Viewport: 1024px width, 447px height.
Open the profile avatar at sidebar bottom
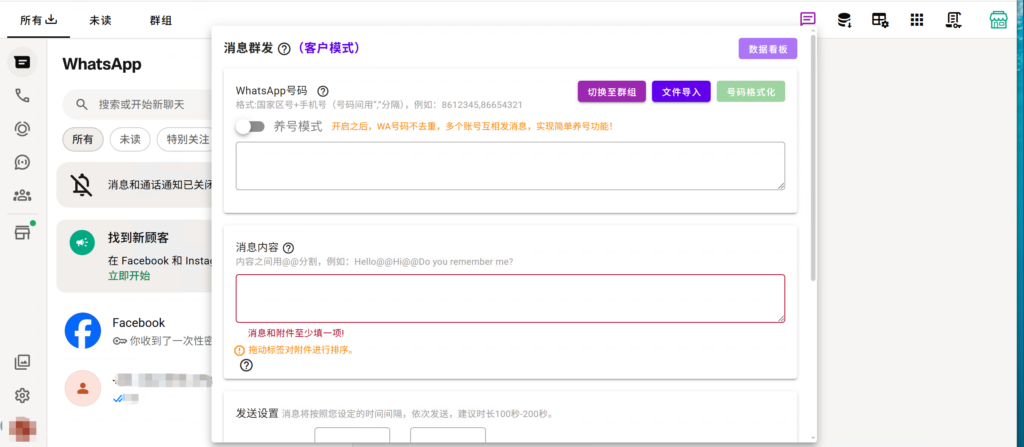tap(22, 429)
